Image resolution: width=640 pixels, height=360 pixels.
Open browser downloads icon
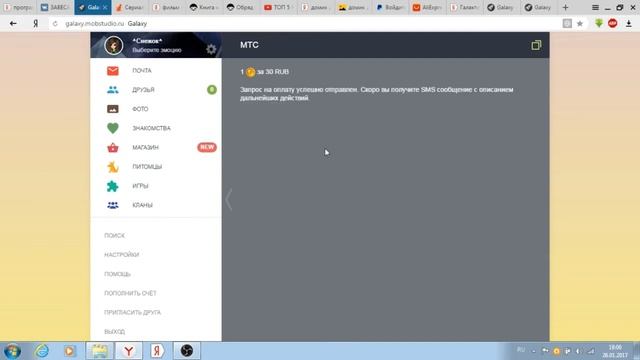pos(629,24)
